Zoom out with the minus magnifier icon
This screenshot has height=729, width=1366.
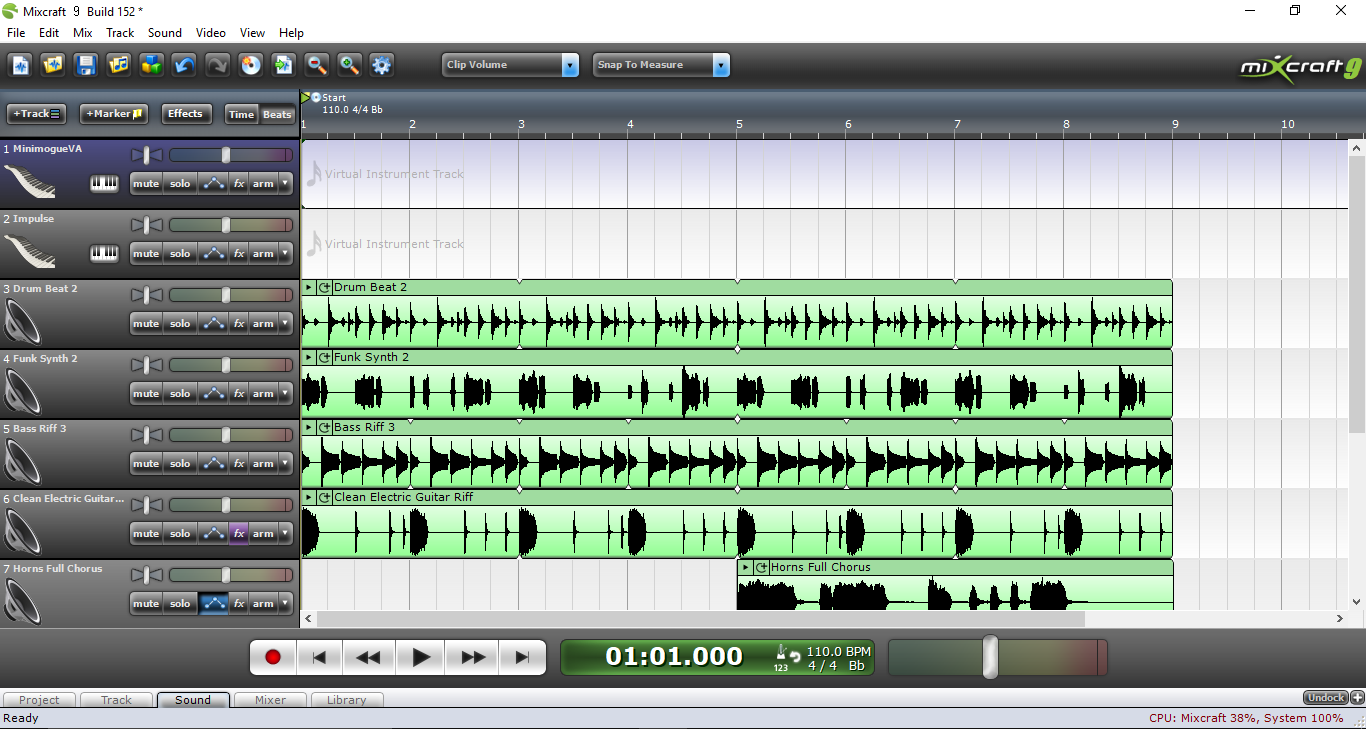coord(316,65)
